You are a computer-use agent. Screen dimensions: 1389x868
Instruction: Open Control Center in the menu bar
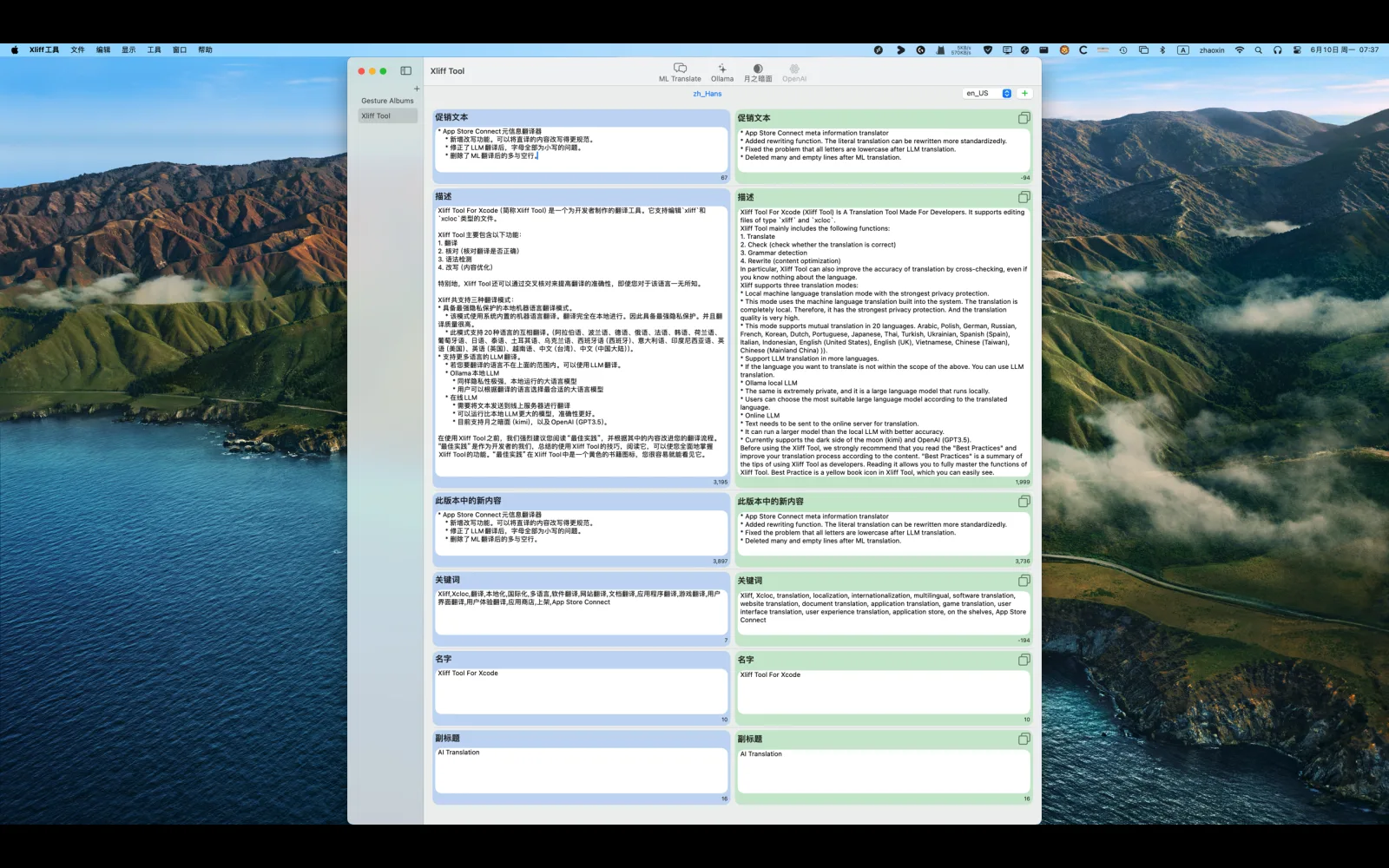click(x=1297, y=50)
